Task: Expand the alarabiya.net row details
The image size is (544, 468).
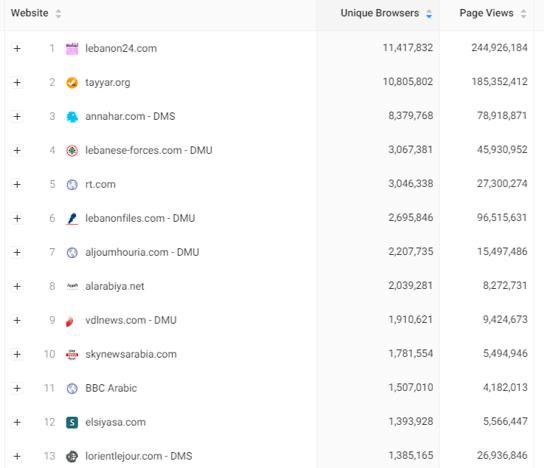Action: [x=17, y=287]
